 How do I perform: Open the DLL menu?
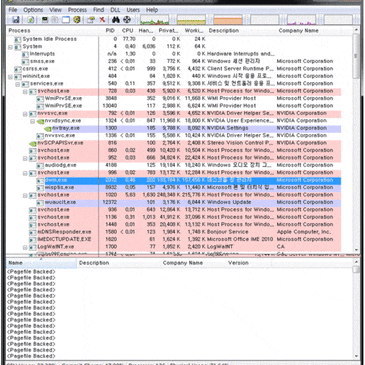pos(115,10)
